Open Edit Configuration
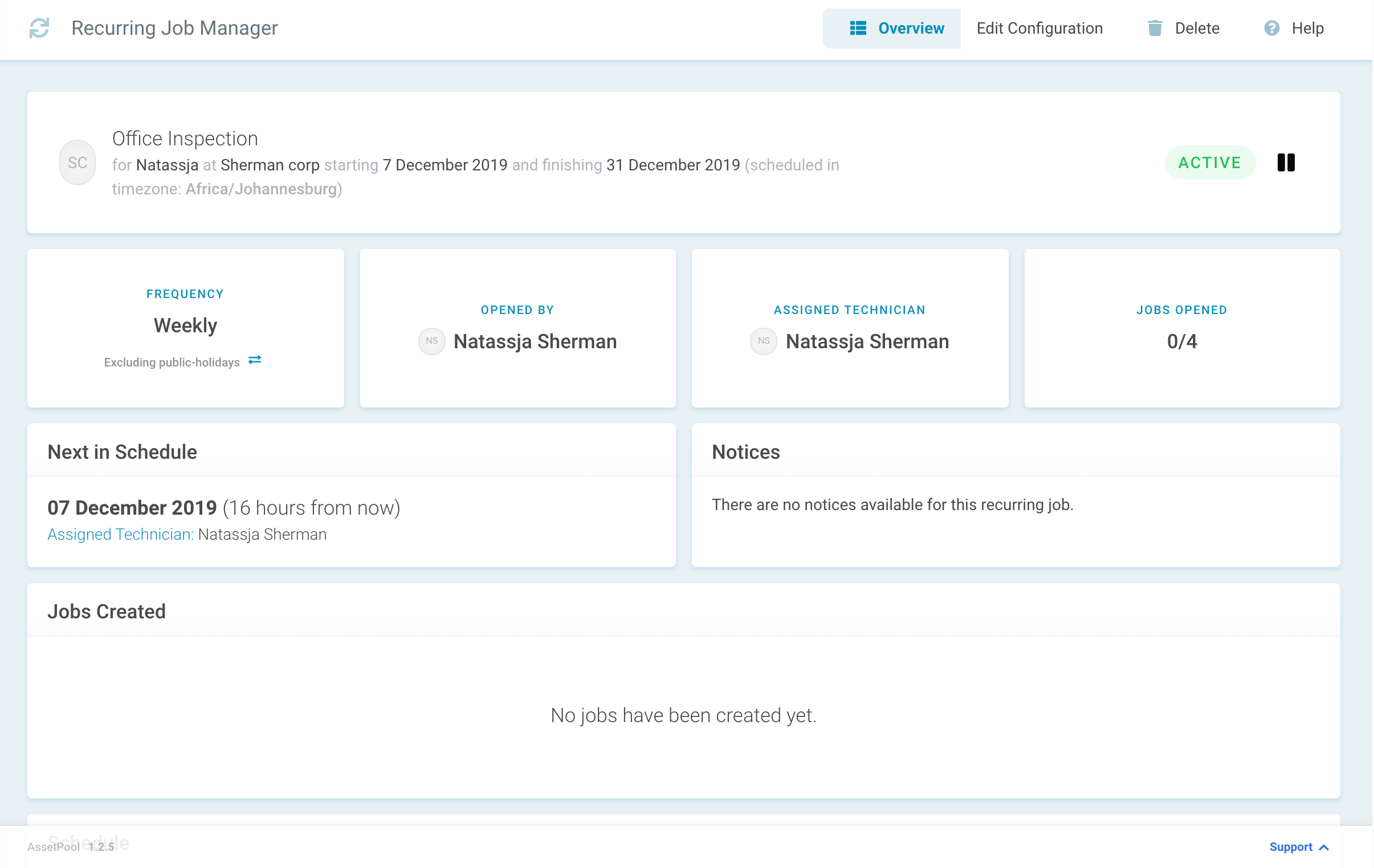This screenshot has width=1374, height=868. [x=1039, y=28]
